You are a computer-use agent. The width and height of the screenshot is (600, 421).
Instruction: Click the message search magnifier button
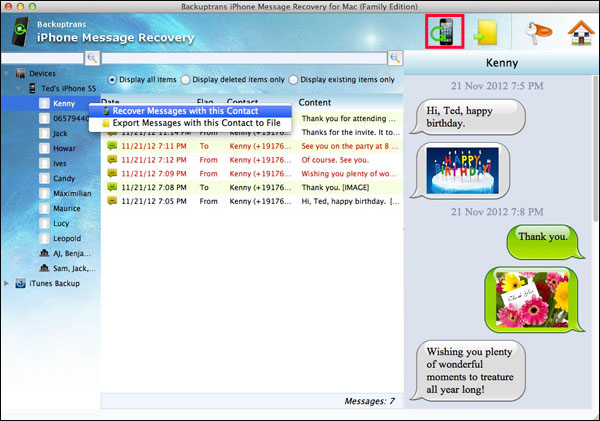click(x=395, y=58)
